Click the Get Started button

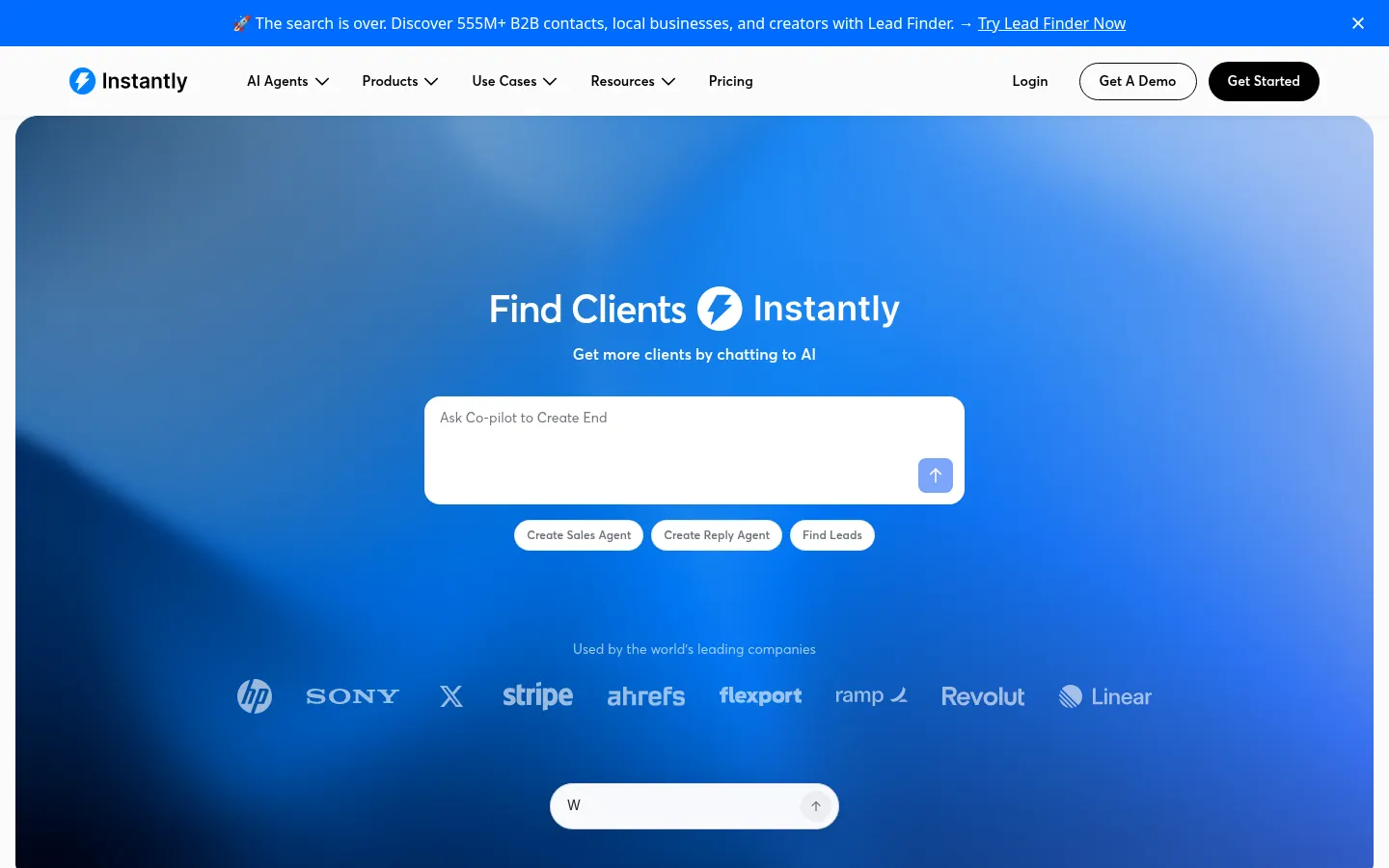[1264, 81]
